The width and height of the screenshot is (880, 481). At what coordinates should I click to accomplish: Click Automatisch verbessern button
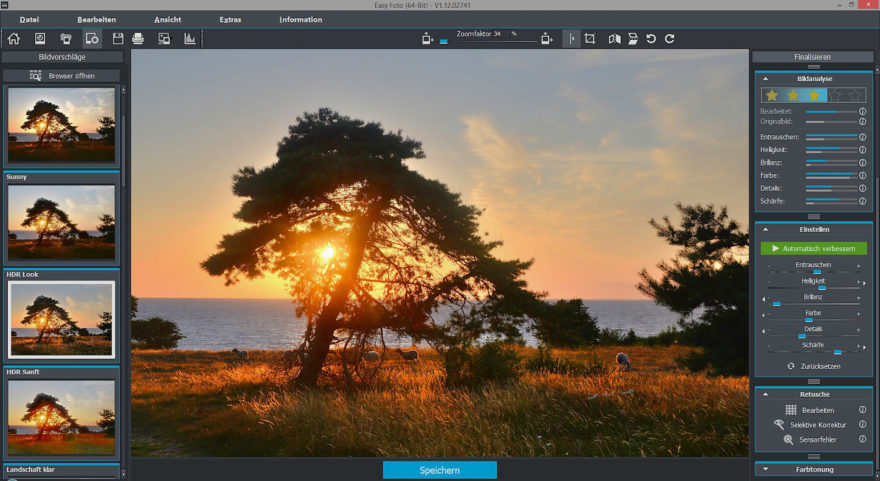click(x=813, y=248)
